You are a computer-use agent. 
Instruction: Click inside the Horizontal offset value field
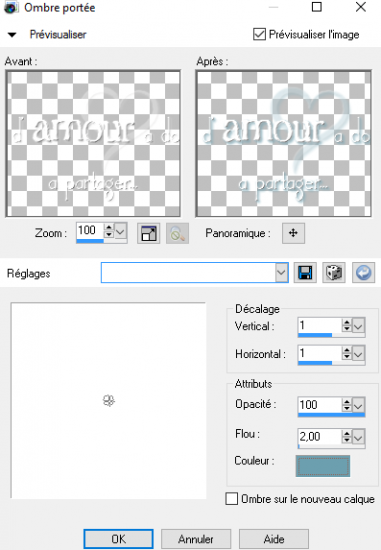tap(319, 354)
